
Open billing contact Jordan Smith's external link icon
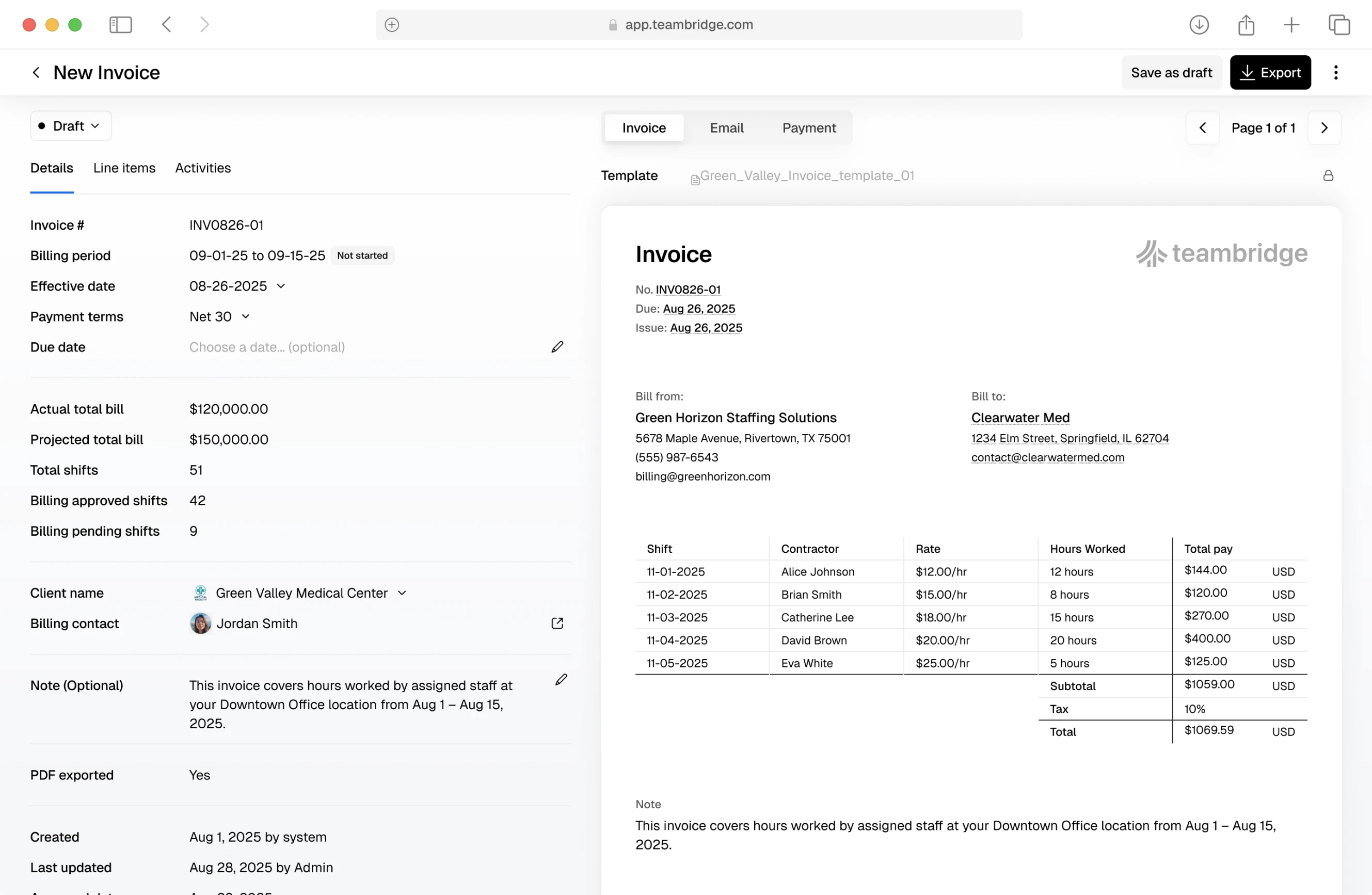pyautogui.click(x=557, y=624)
